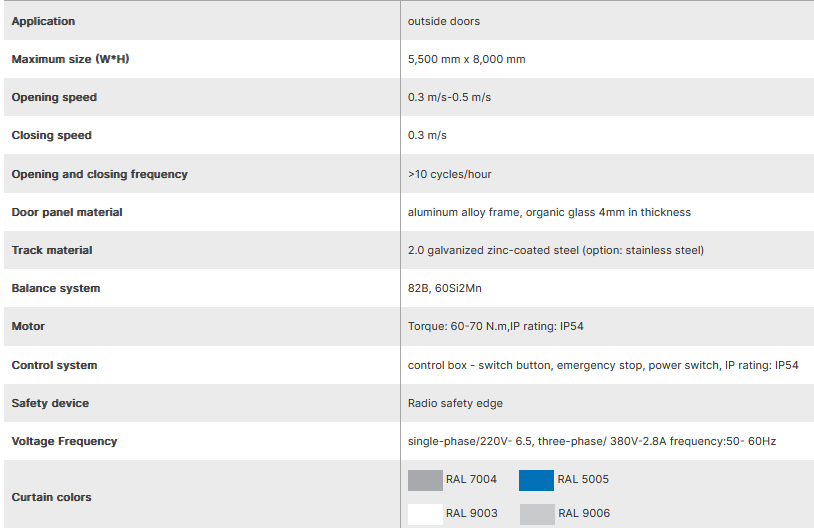Click the Door panel material label
Viewport: 814px width, 528px height.
pos(67,212)
